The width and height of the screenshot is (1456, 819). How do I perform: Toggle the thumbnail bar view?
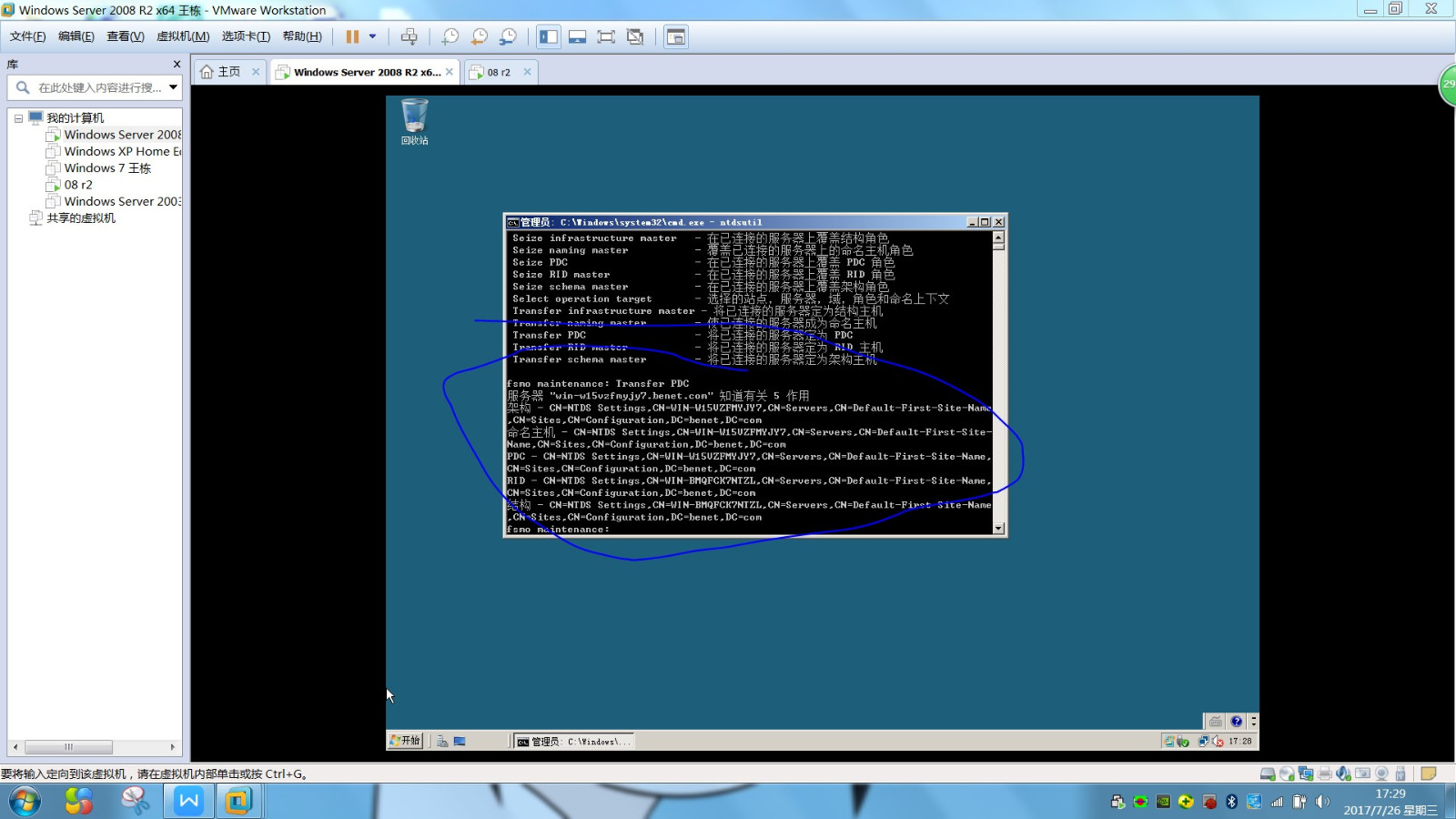[x=577, y=36]
